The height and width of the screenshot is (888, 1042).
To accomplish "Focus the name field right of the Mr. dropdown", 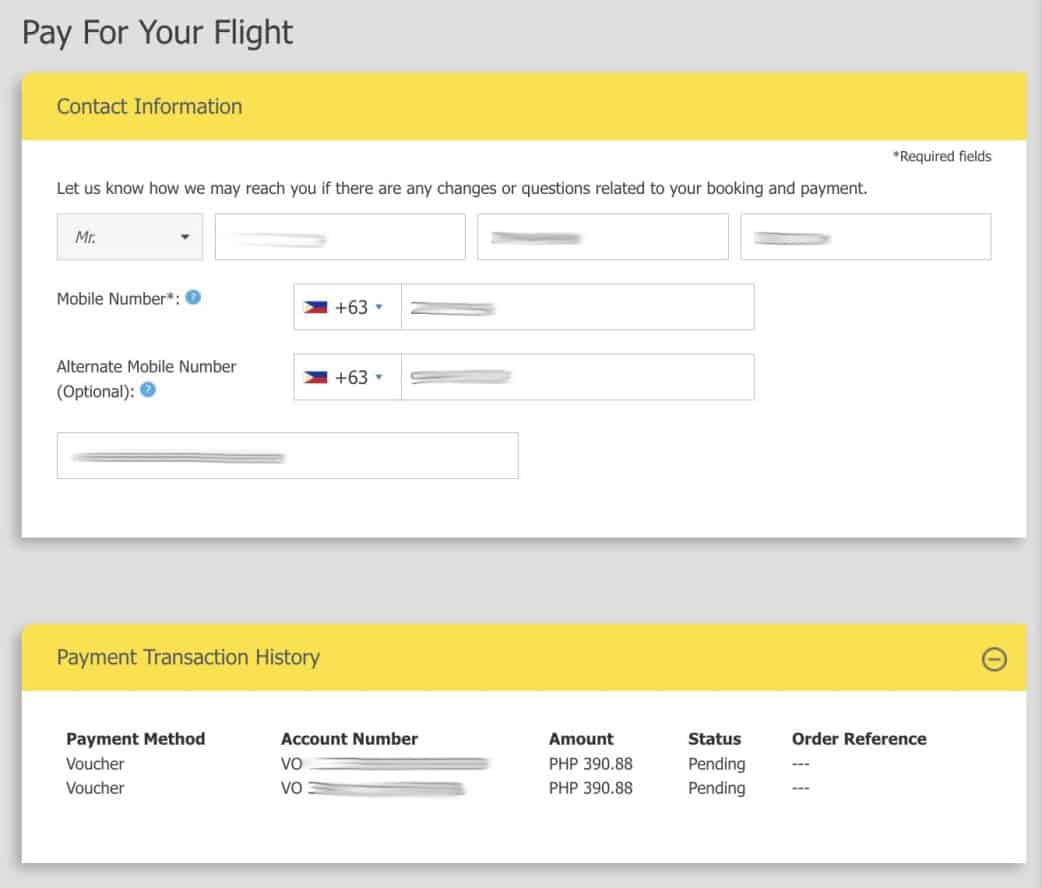I will (x=340, y=237).
